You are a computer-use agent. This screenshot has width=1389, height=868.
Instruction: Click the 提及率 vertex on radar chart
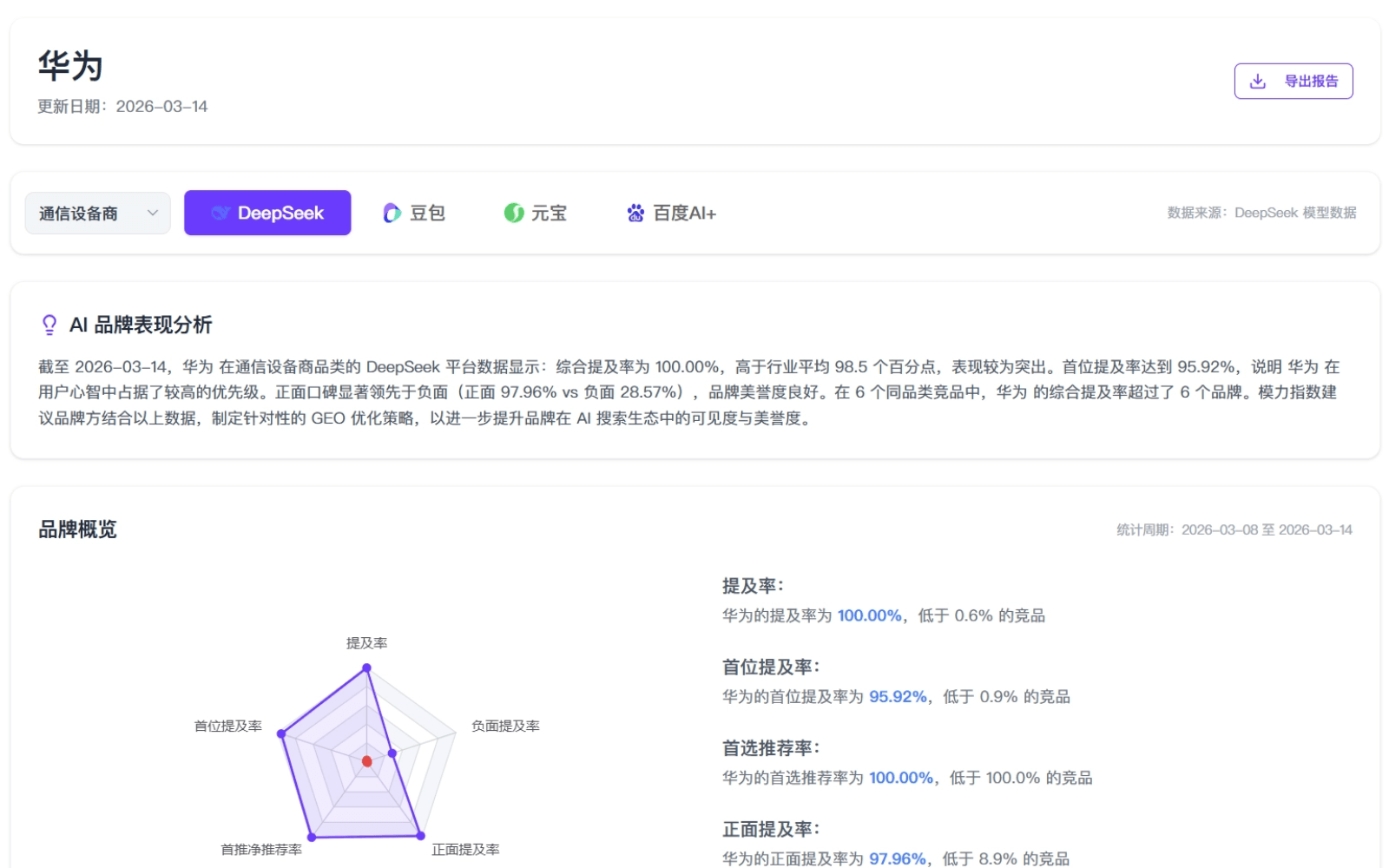tap(367, 666)
